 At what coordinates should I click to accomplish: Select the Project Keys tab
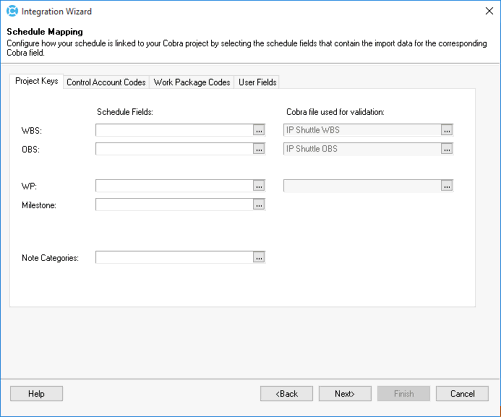(x=37, y=81)
